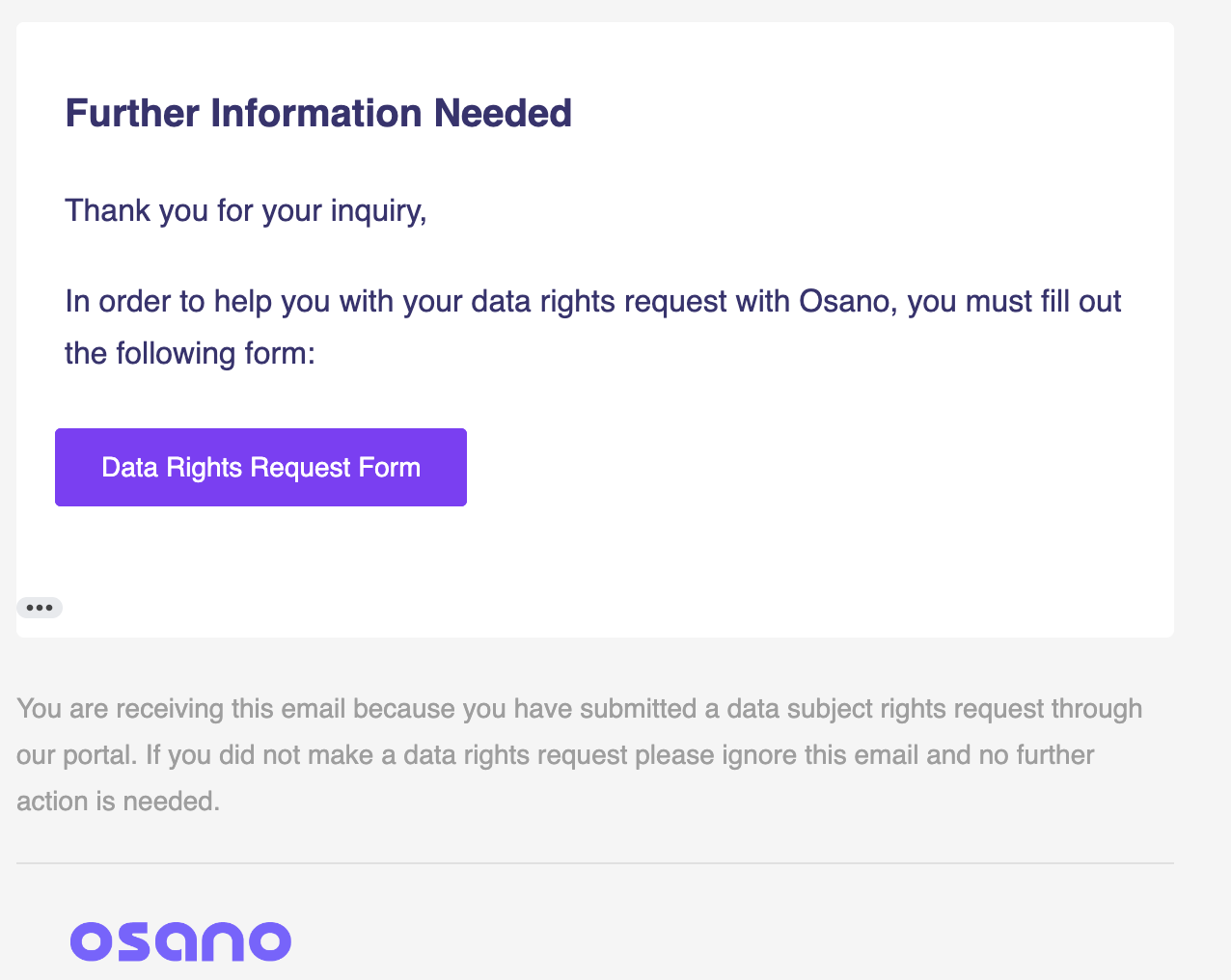Click the 'You are receiving this email' footer text
This screenshot has width=1231, height=980.
click(x=180, y=709)
